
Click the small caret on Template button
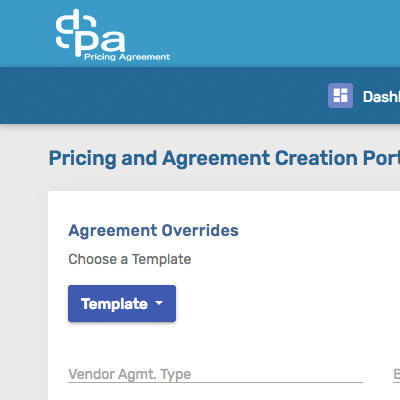(x=159, y=303)
